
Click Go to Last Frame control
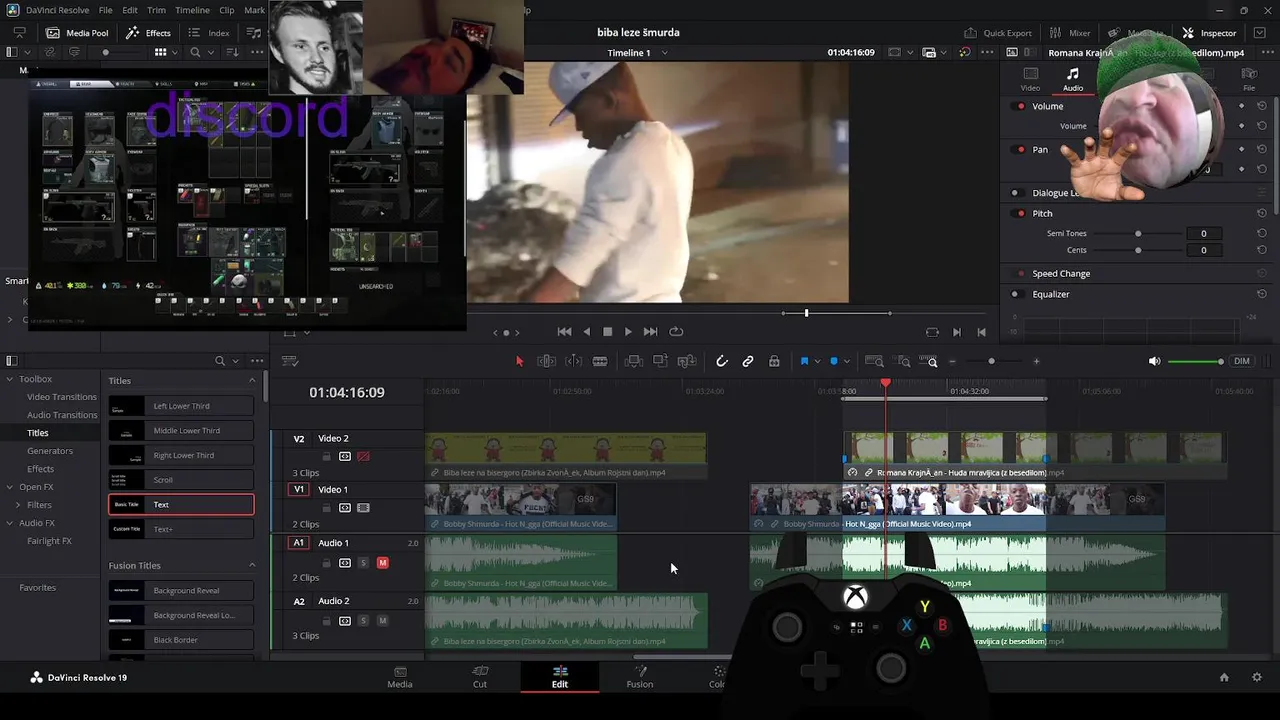click(650, 332)
